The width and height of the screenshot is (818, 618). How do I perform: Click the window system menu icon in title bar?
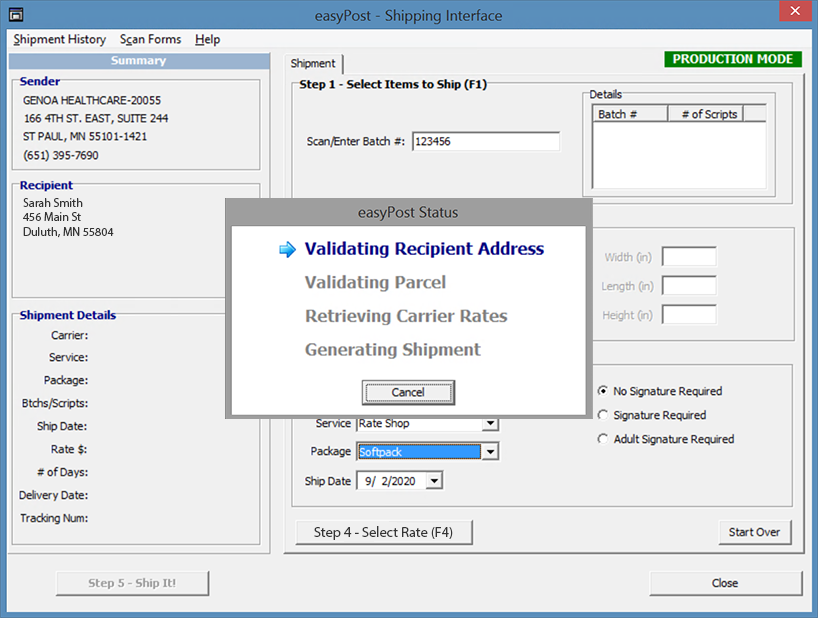pos(16,15)
